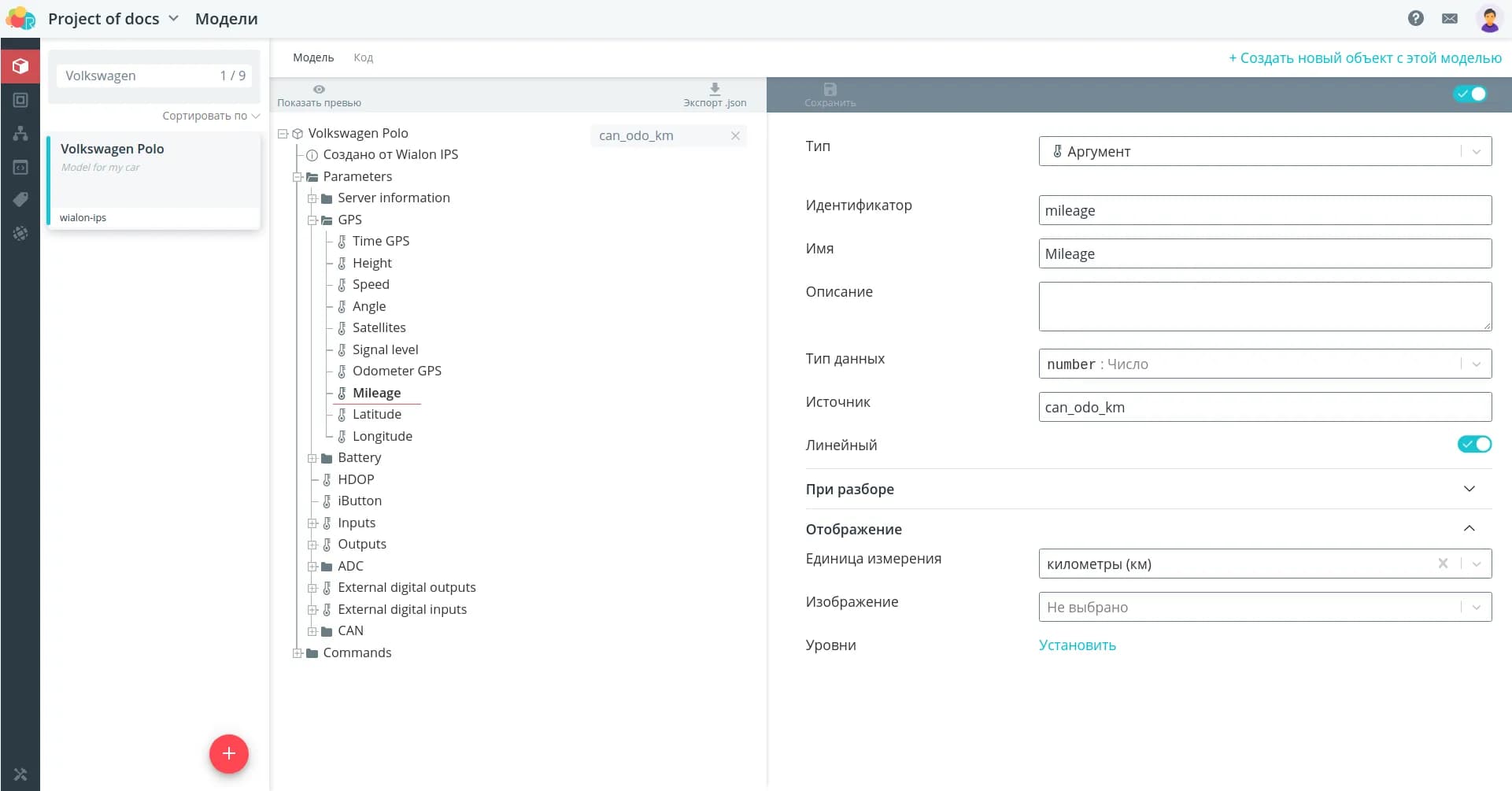The height and width of the screenshot is (791, 1512).
Task: Select the Модель tab
Action: tap(313, 57)
